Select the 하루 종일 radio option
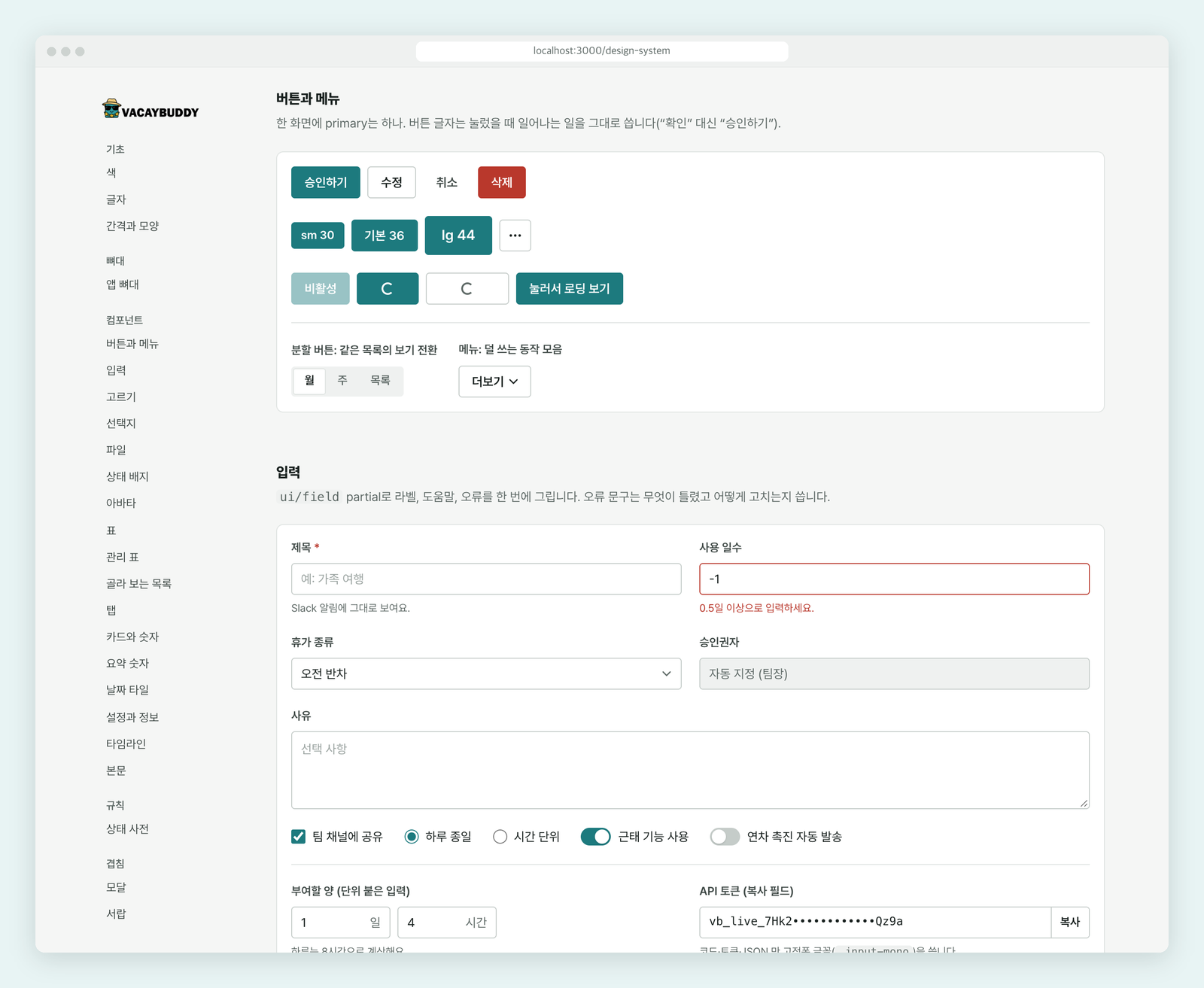 tap(412, 837)
